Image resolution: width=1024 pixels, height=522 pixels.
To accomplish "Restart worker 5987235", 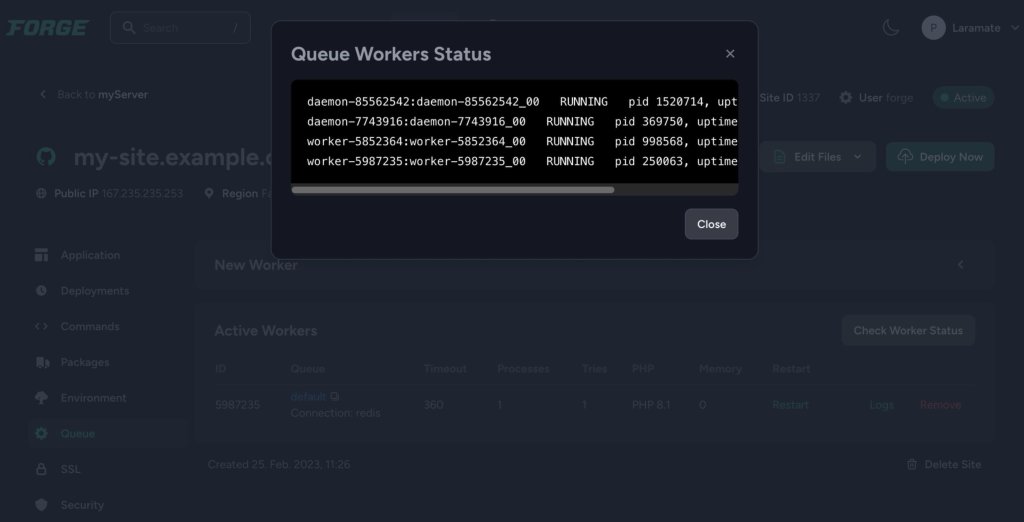I will click(x=790, y=405).
